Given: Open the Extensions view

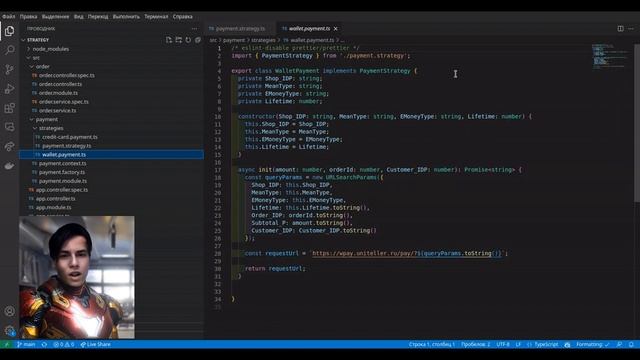Looking at the screenshot, I should pos(9,108).
